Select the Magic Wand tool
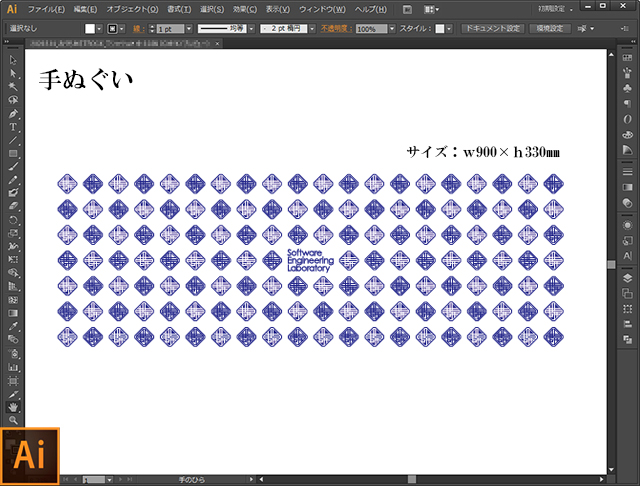Image resolution: width=640 pixels, height=486 pixels. [x=14, y=87]
